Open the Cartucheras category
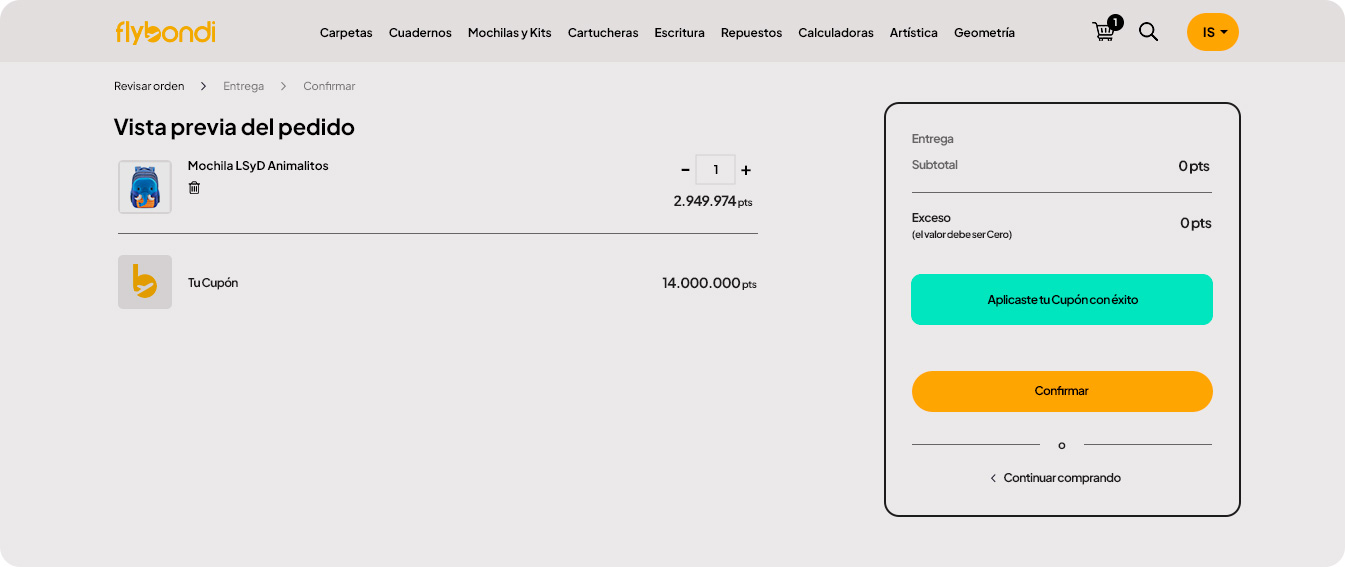The width and height of the screenshot is (1345, 567). coord(603,33)
